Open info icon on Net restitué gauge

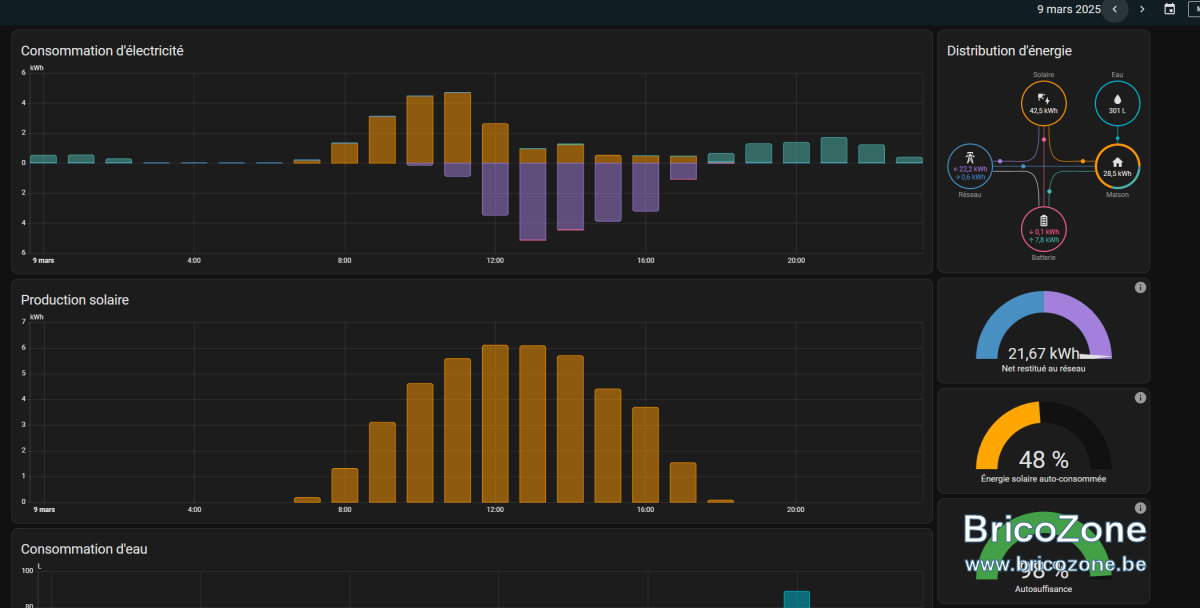pos(1140,288)
